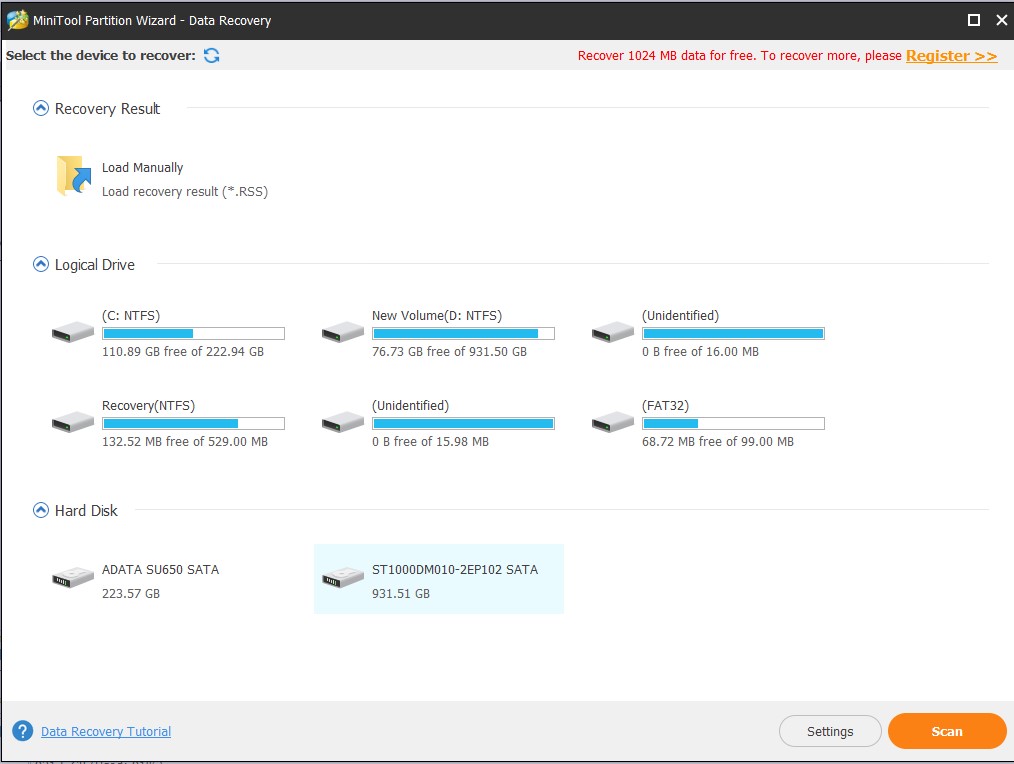Screen dimensions: 1014x764
Task: Click the blue help question mark icon
Action: (23, 731)
